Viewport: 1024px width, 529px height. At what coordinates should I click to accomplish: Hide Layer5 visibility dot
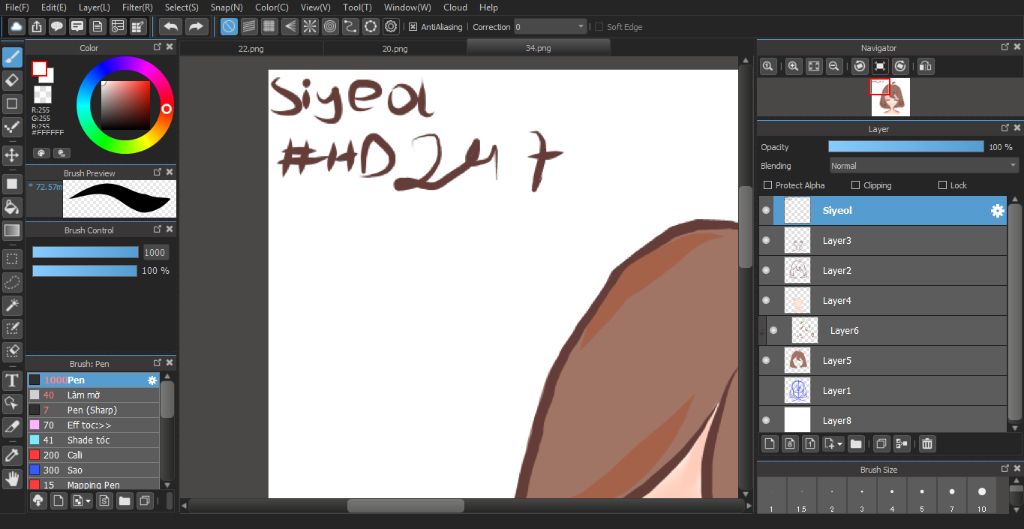pos(766,361)
